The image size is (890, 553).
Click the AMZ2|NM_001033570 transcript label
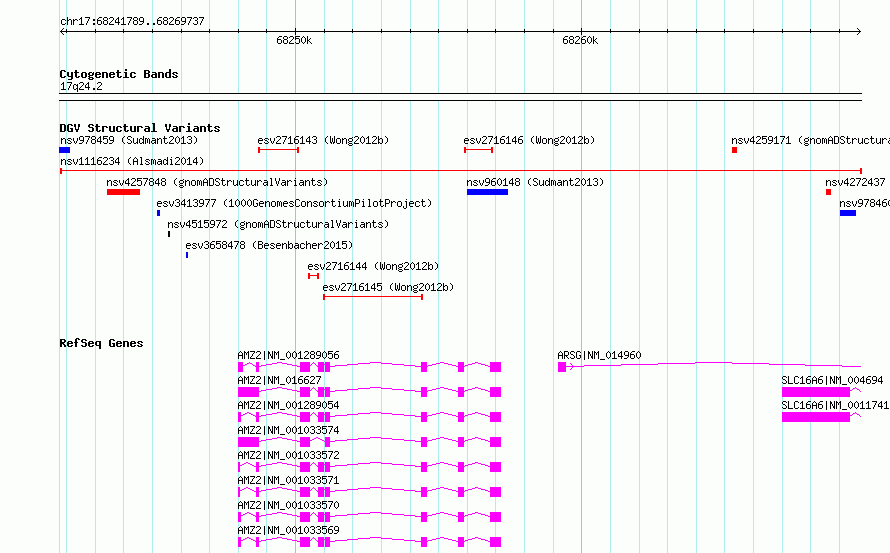coord(288,505)
